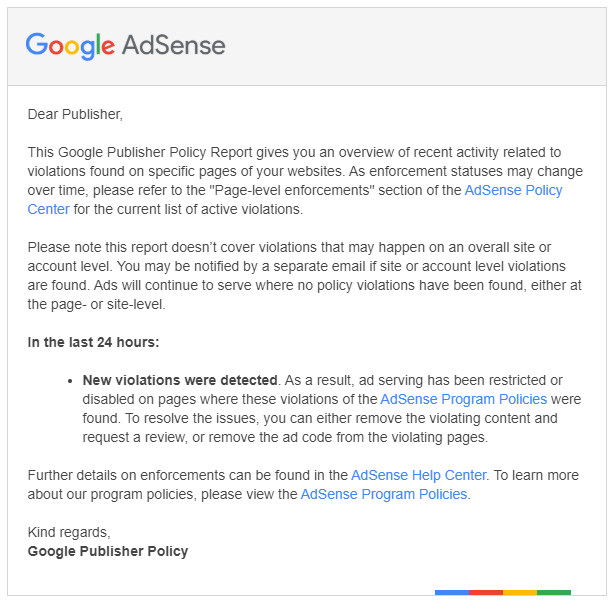Open AdSense Program Policies link in final paragraph
Image resolution: width=614 pixels, height=602 pixels.
[384, 494]
